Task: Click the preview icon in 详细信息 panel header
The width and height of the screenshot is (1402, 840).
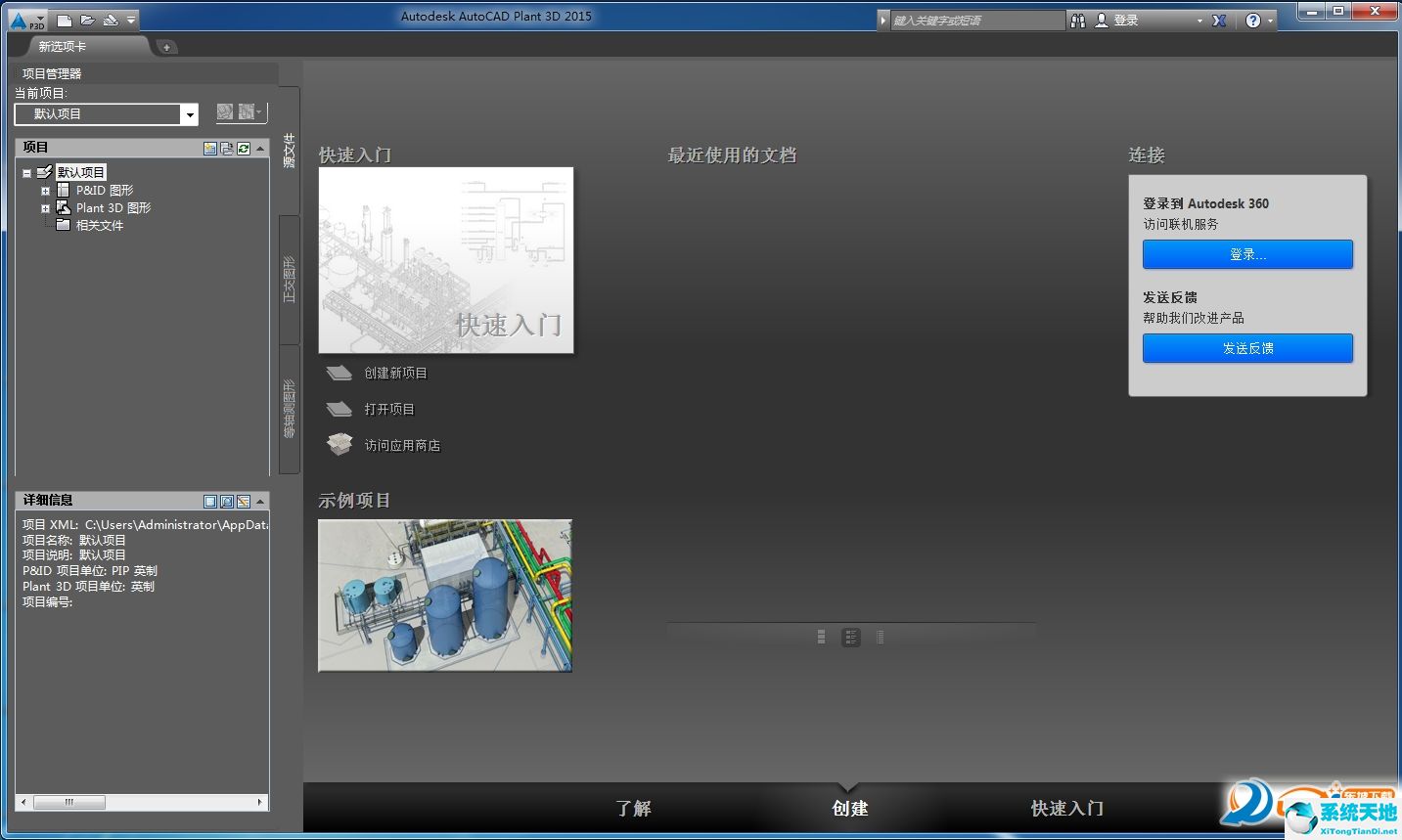Action: [x=227, y=501]
